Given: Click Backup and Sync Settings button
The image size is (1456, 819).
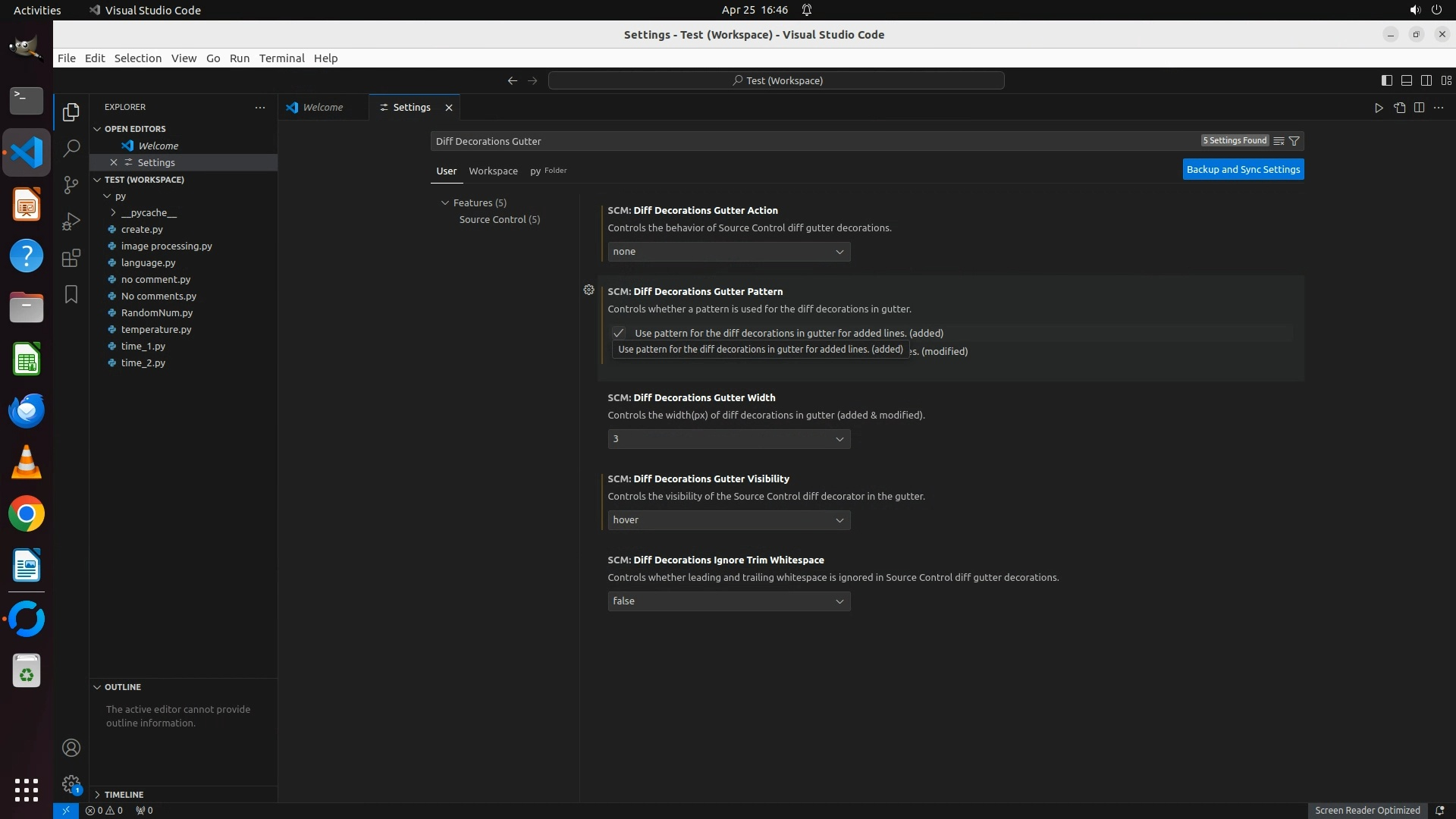Looking at the screenshot, I should [1243, 170].
